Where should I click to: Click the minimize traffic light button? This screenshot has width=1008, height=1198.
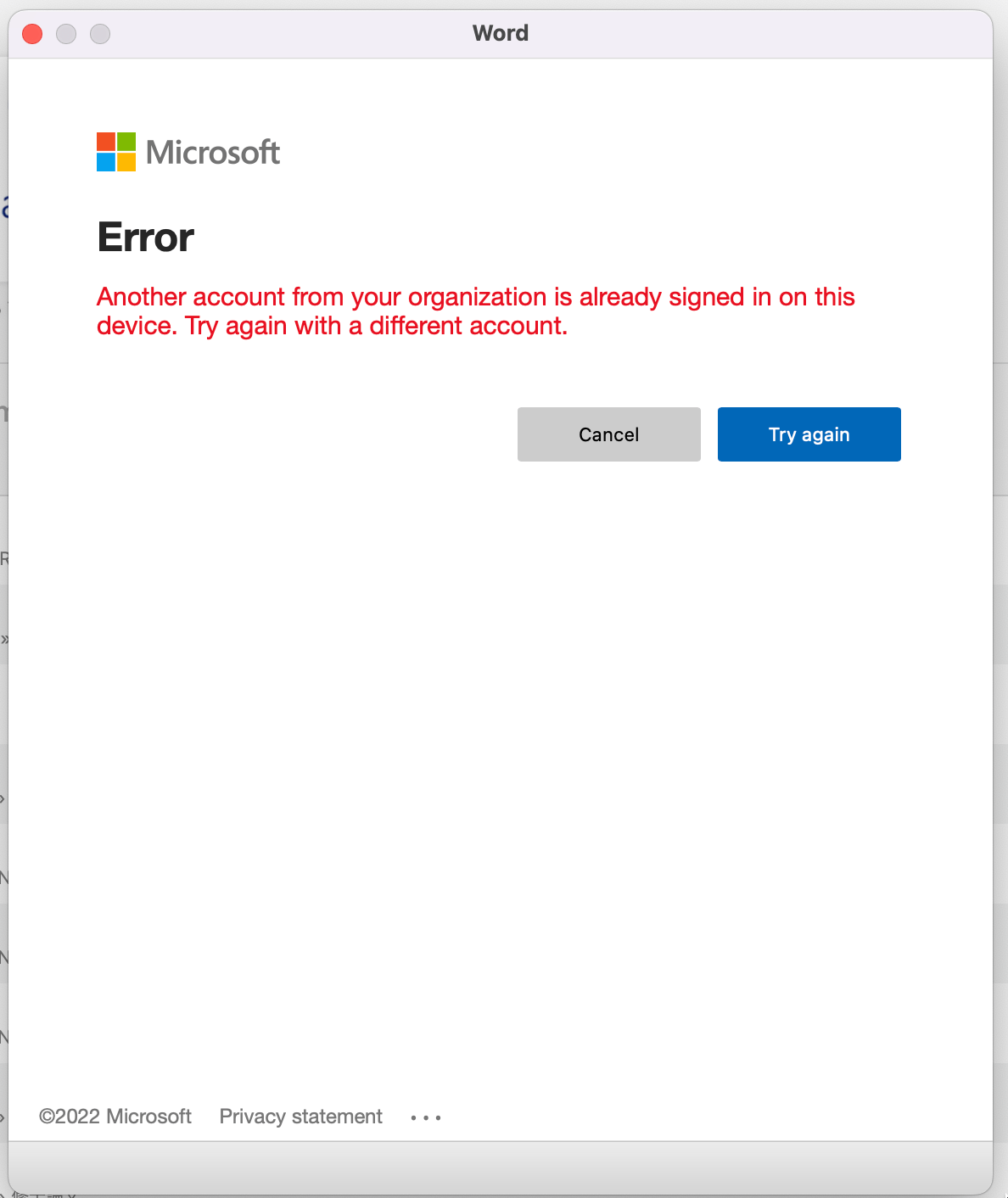click(x=66, y=33)
